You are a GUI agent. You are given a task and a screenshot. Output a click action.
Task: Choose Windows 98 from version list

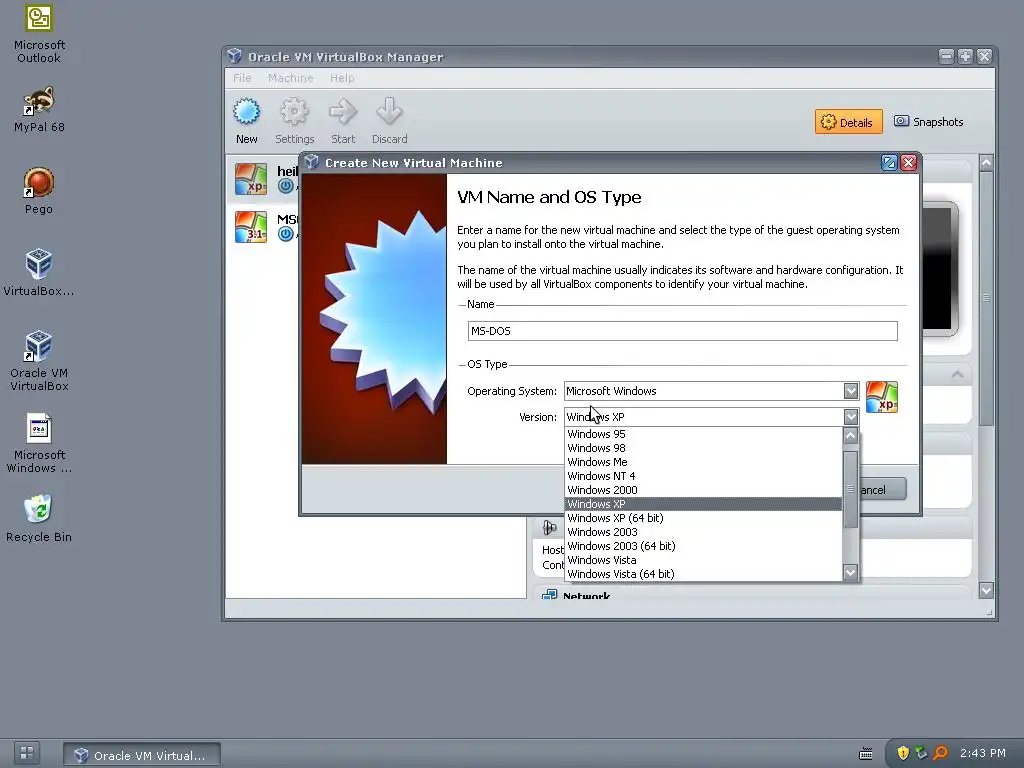pyautogui.click(x=703, y=448)
